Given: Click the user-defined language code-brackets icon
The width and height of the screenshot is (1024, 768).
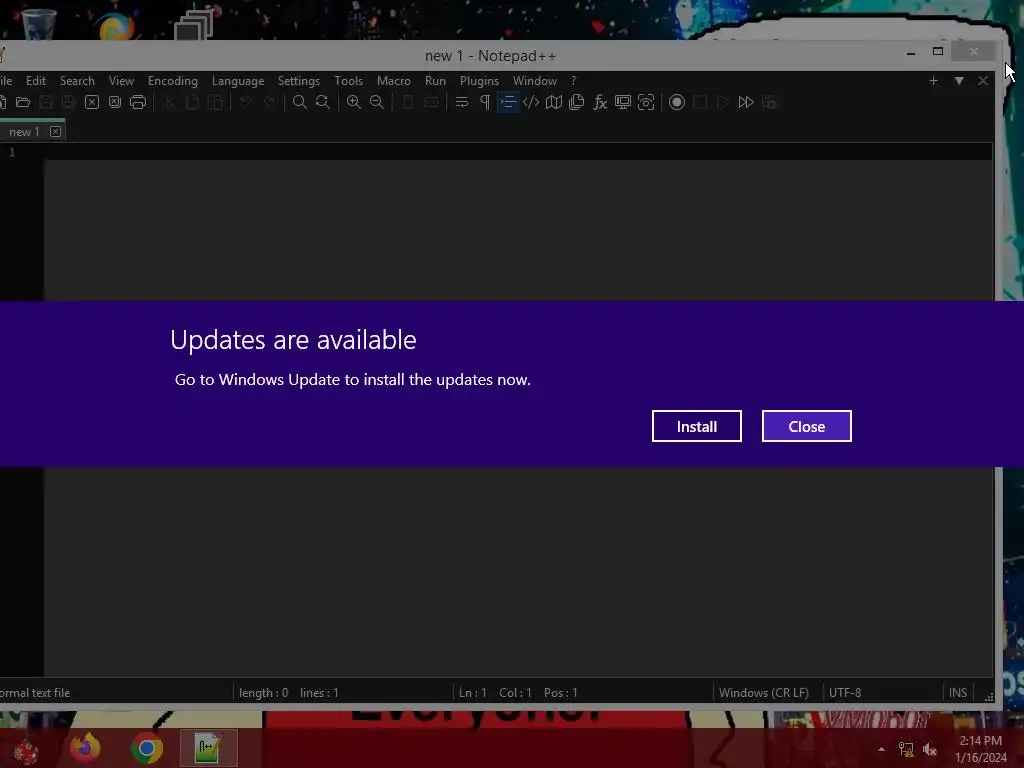Looking at the screenshot, I should (x=531, y=102).
